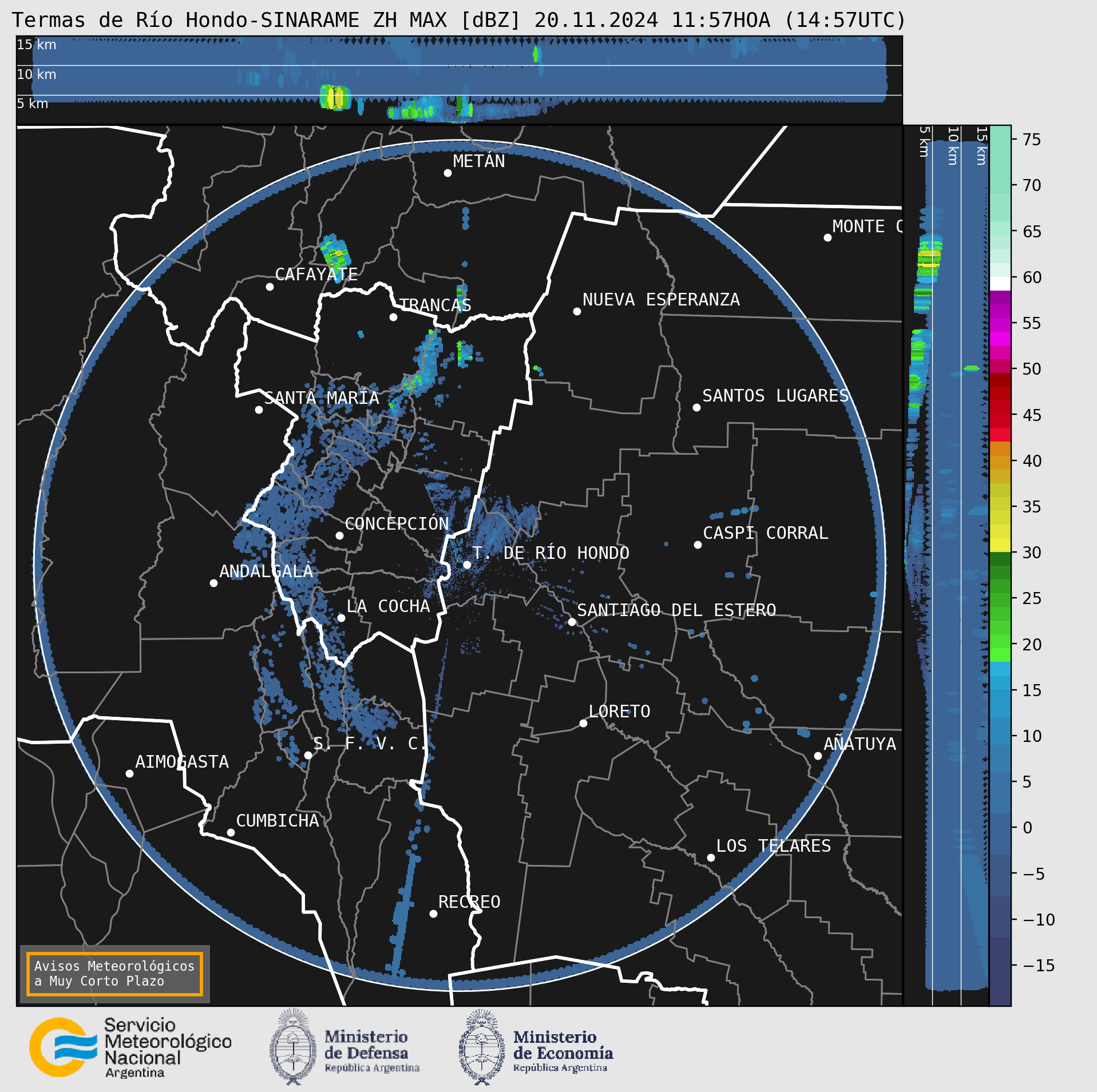The width and height of the screenshot is (1097, 1092).
Task: Click the 5 km label in top profile
Action: coord(33,104)
